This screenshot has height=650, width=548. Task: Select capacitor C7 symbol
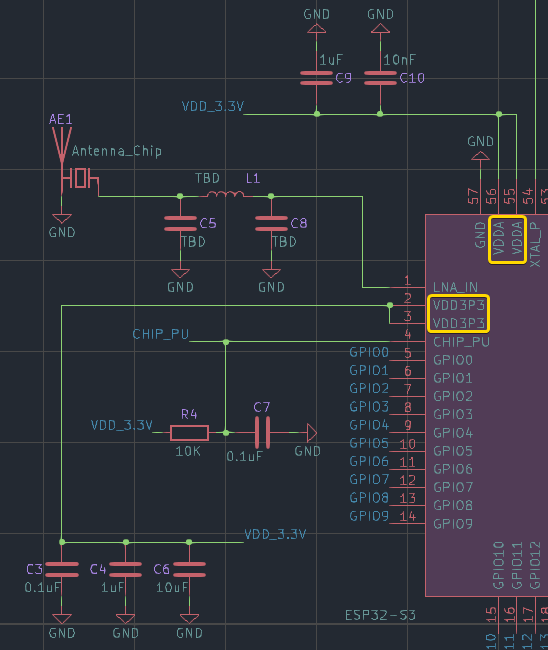[262, 433]
